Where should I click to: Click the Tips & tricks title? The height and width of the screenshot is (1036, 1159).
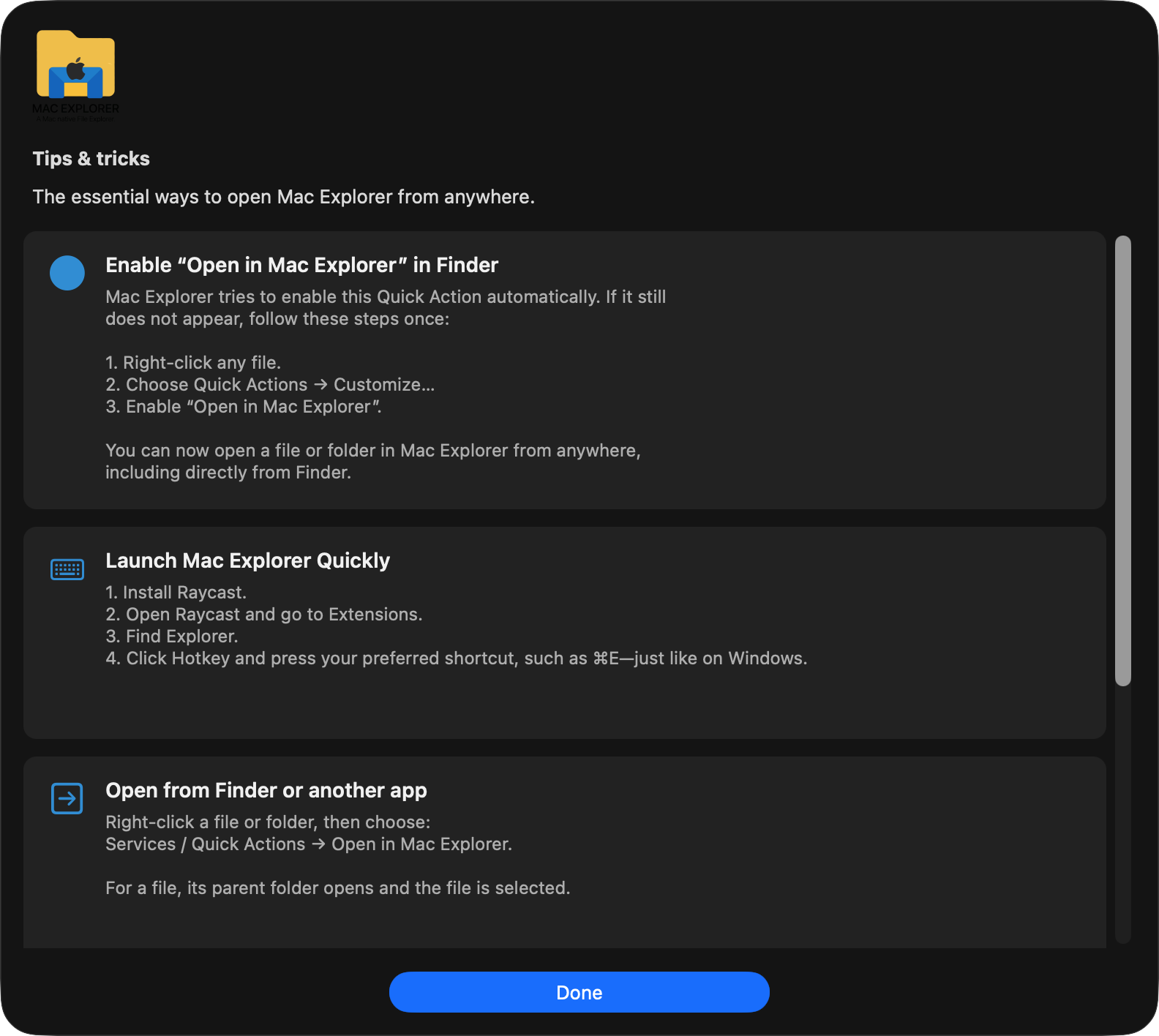[91, 159]
